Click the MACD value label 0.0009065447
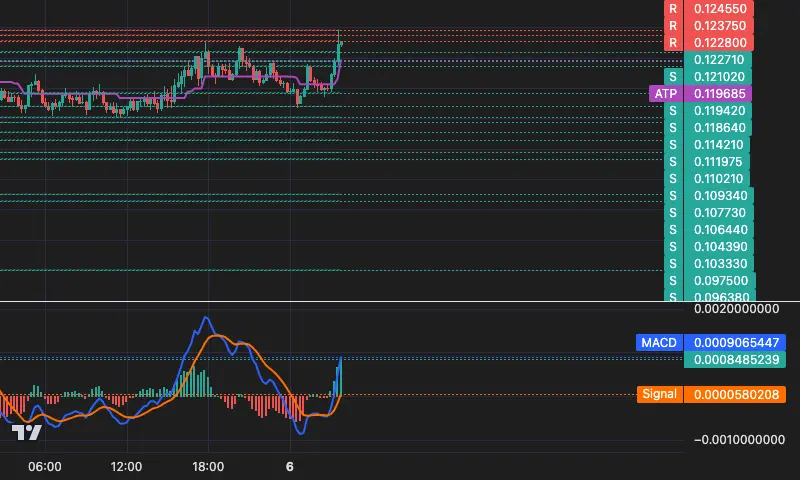 click(711, 342)
